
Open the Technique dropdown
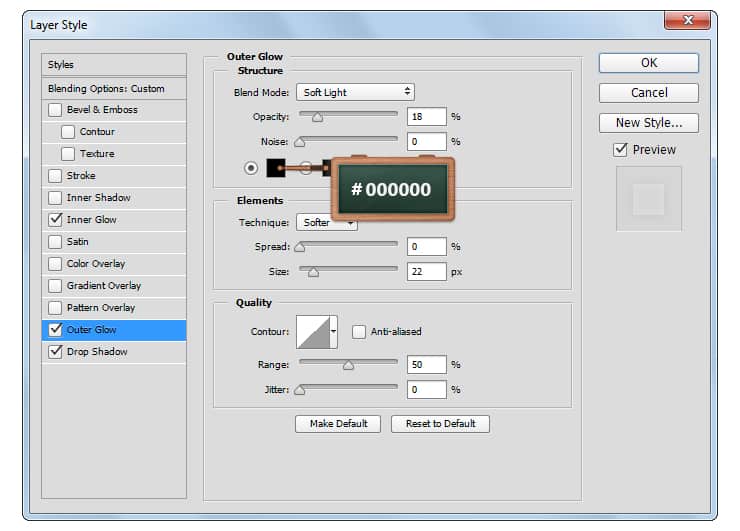click(x=327, y=223)
